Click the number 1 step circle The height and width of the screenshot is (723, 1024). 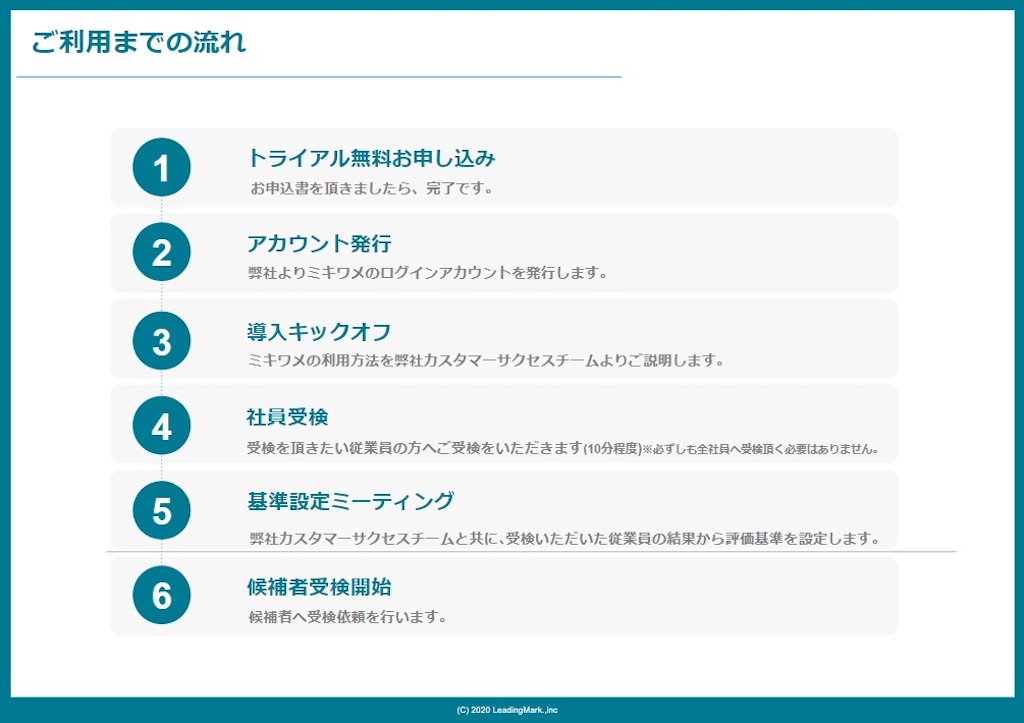[x=161, y=167]
